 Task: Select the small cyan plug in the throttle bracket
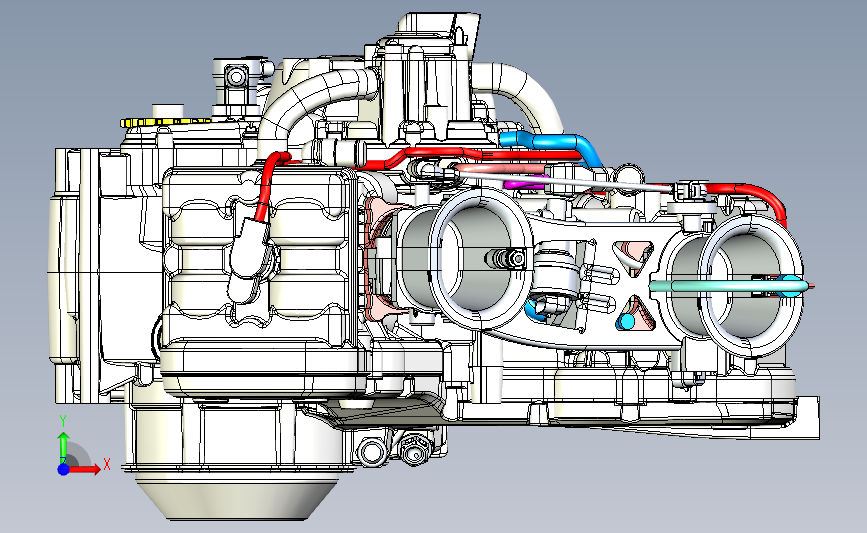coord(625,322)
